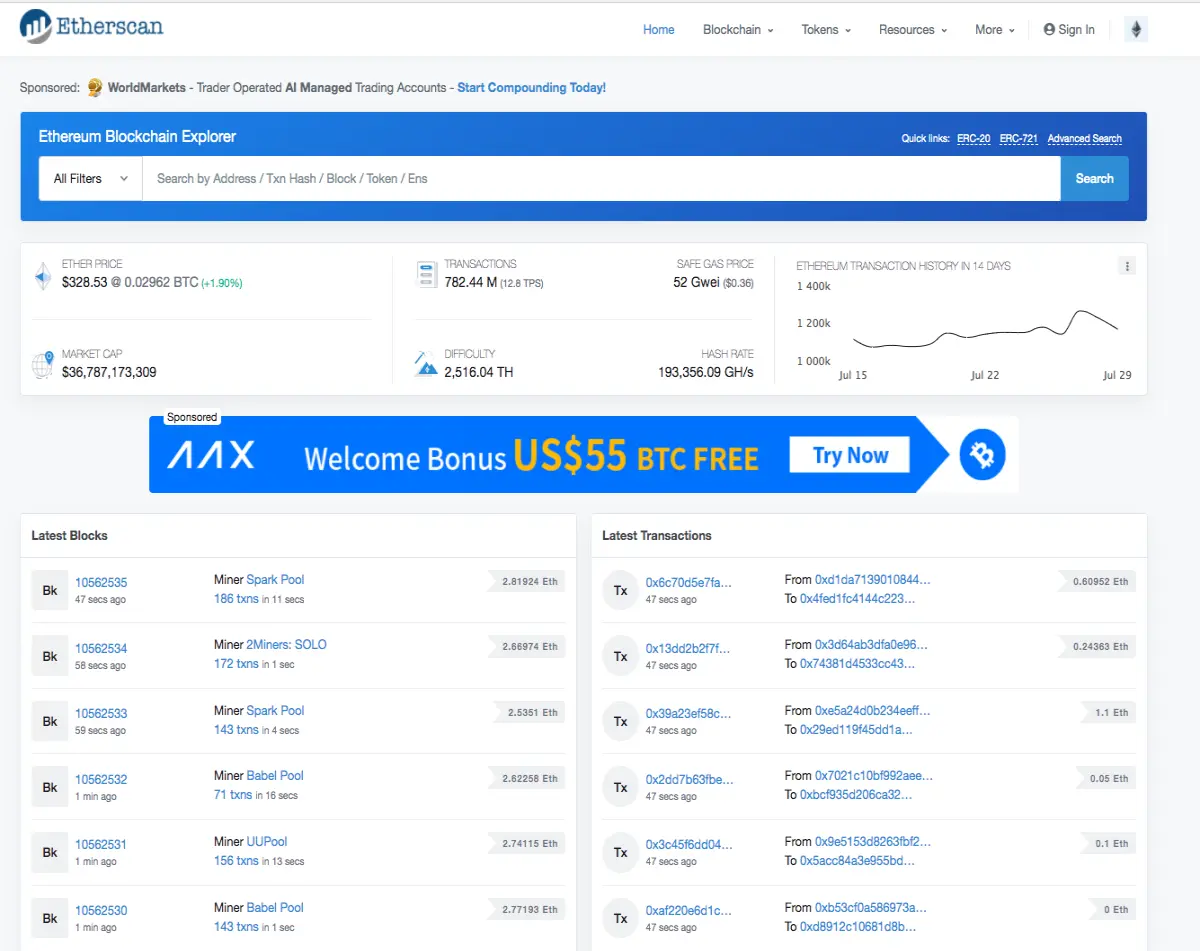Click Start Compounding Today link
The image size is (1200, 951).
click(x=531, y=88)
